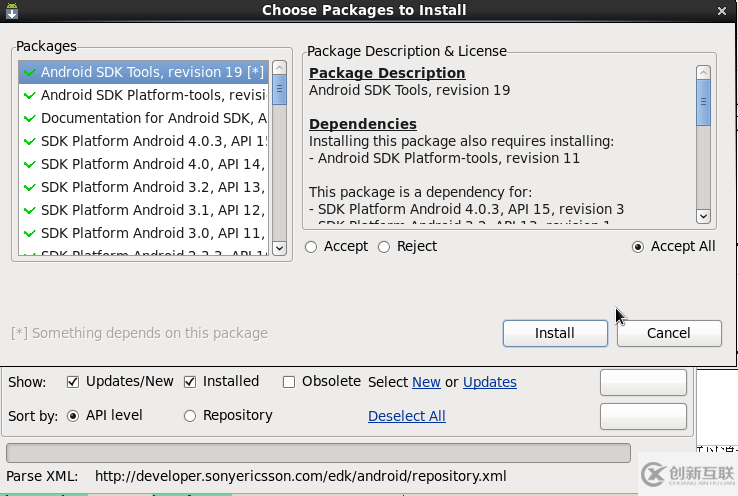Image resolution: width=738 pixels, height=496 pixels.
Task: Click the green checkmark beside SDK Platform Android 3.2
Action: tap(30, 187)
